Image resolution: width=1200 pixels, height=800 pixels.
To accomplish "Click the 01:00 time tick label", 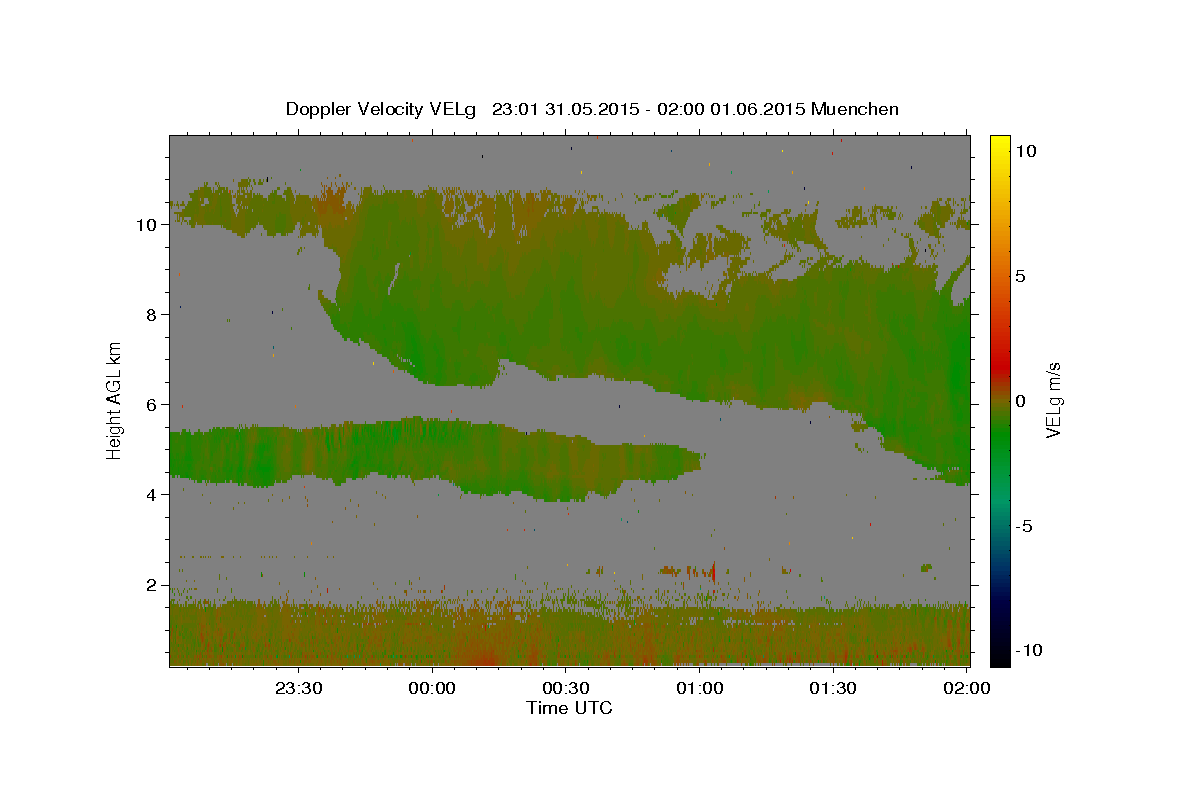I will 700,688.
